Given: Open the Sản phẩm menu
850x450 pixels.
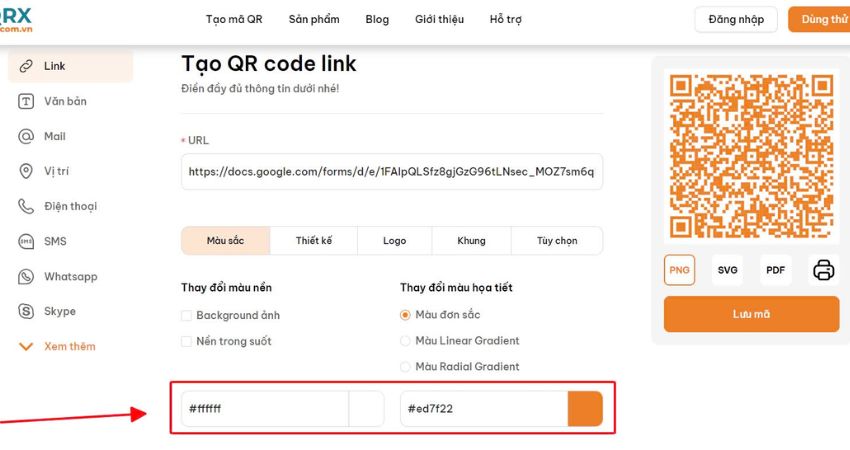Looking at the screenshot, I should tap(314, 20).
